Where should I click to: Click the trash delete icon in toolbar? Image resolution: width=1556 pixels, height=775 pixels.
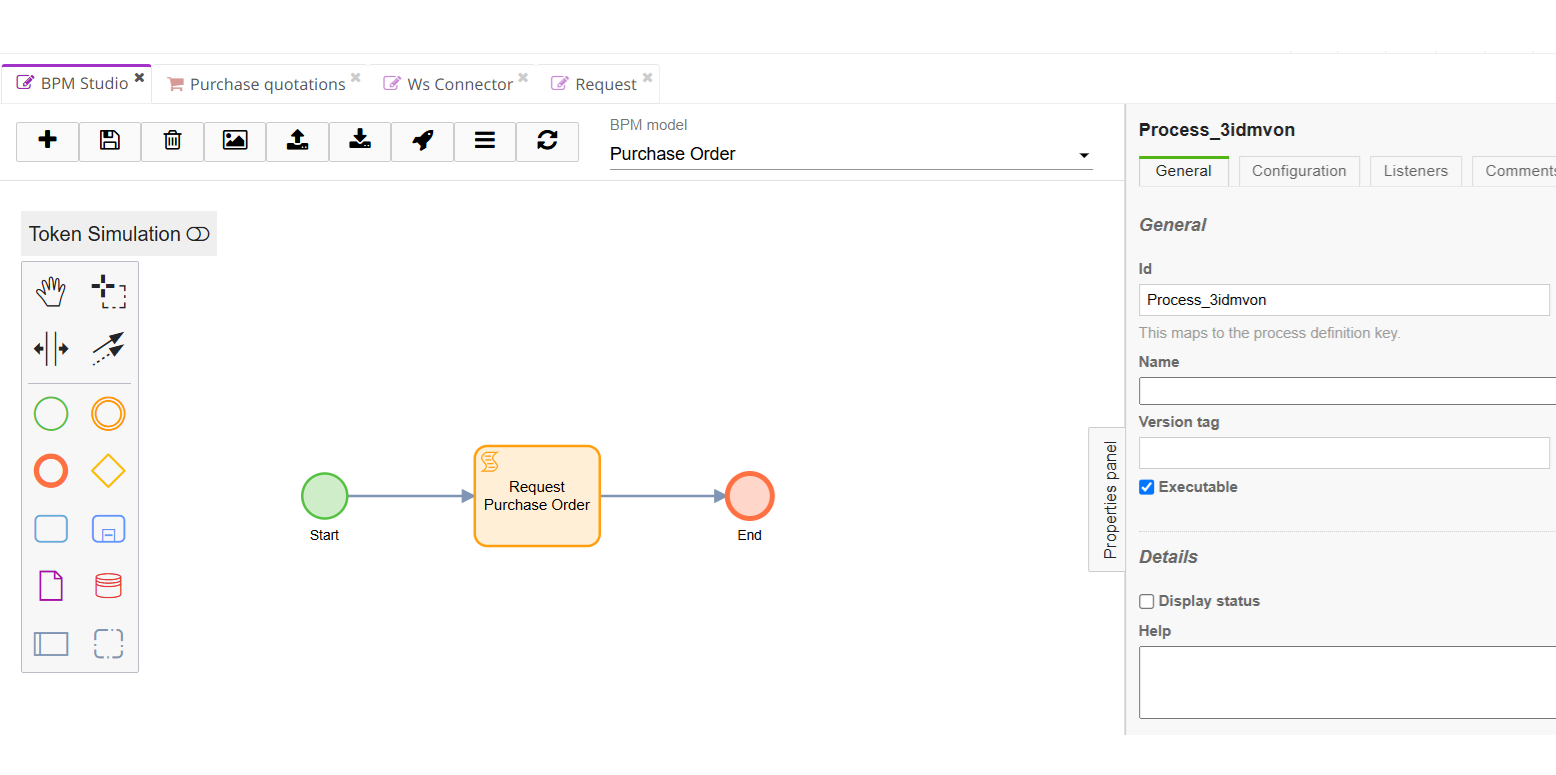click(x=172, y=141)
